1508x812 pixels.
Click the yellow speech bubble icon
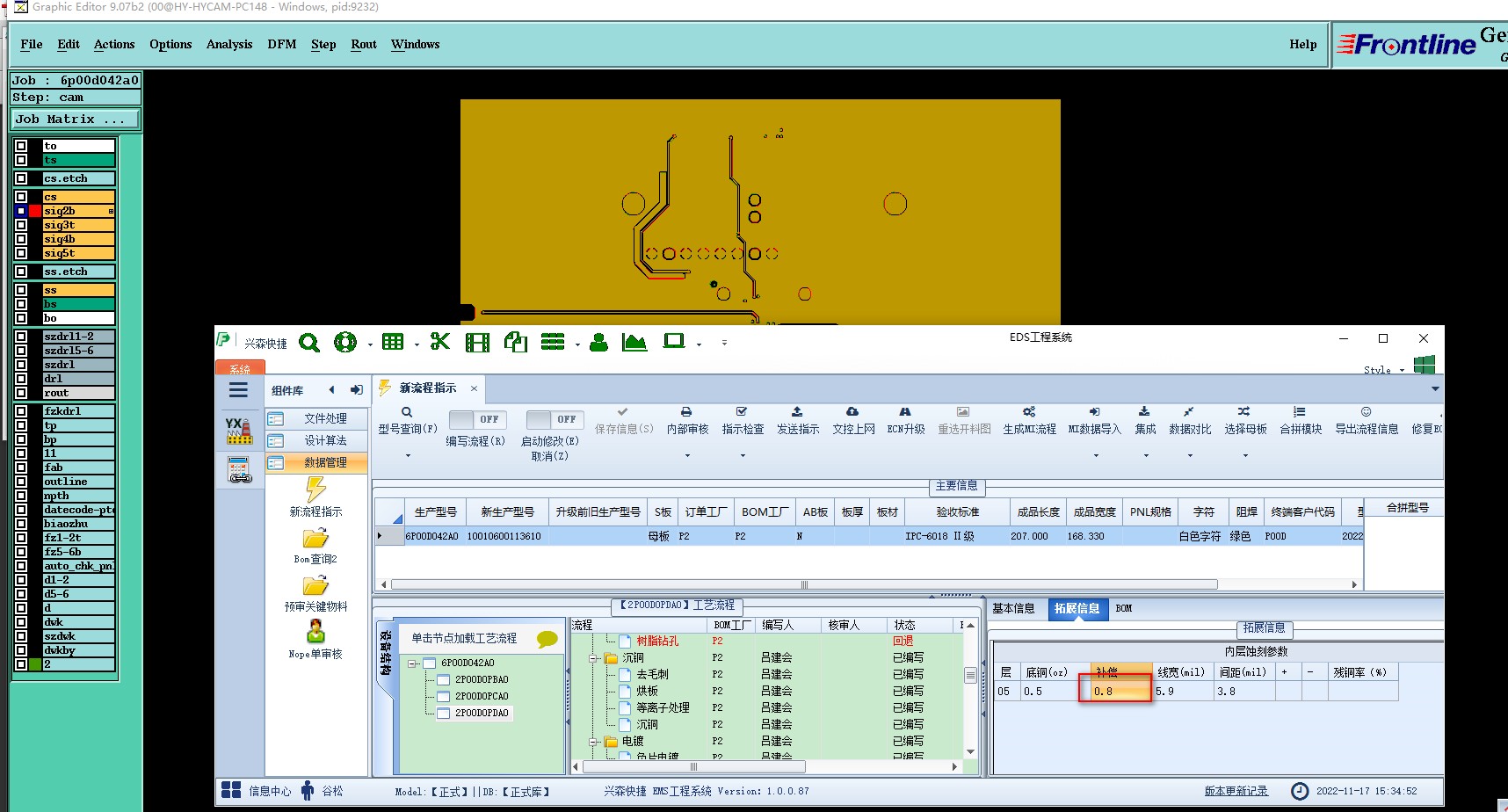547,639
